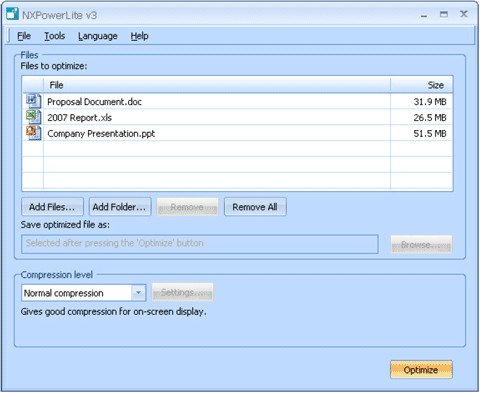The image size is (480, 393).
Task: Select the Excel icon for 2007 Report.xls
Action: point(34,117)
